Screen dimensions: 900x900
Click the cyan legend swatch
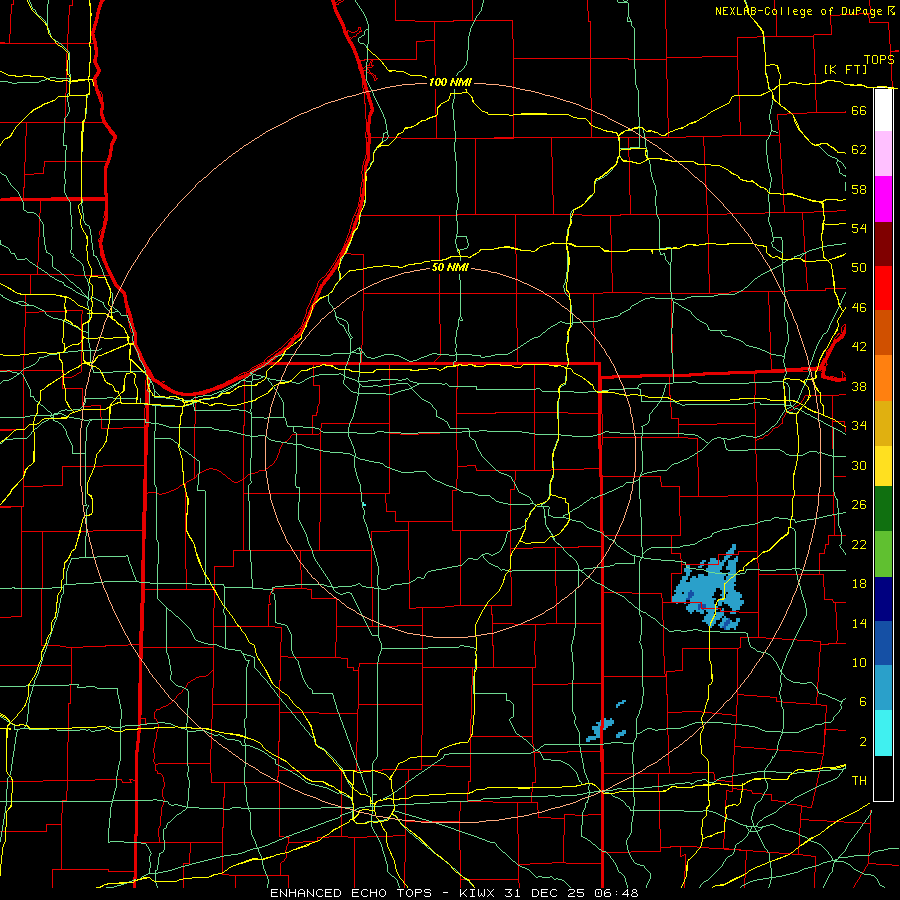point(883,733)
